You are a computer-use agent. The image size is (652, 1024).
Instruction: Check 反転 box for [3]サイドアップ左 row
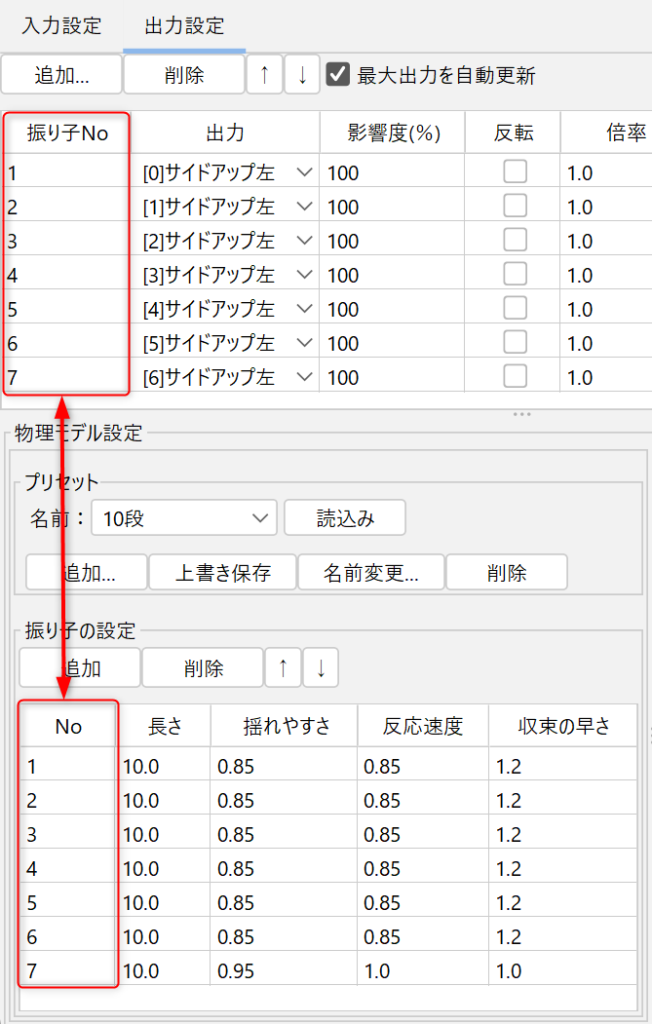[x=515, y=275]
